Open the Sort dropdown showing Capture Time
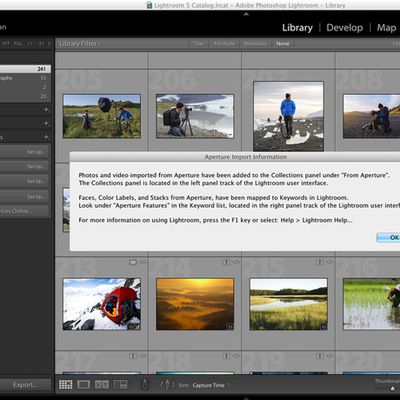Viewport: 400px width, 400px height. pos(211,385)
